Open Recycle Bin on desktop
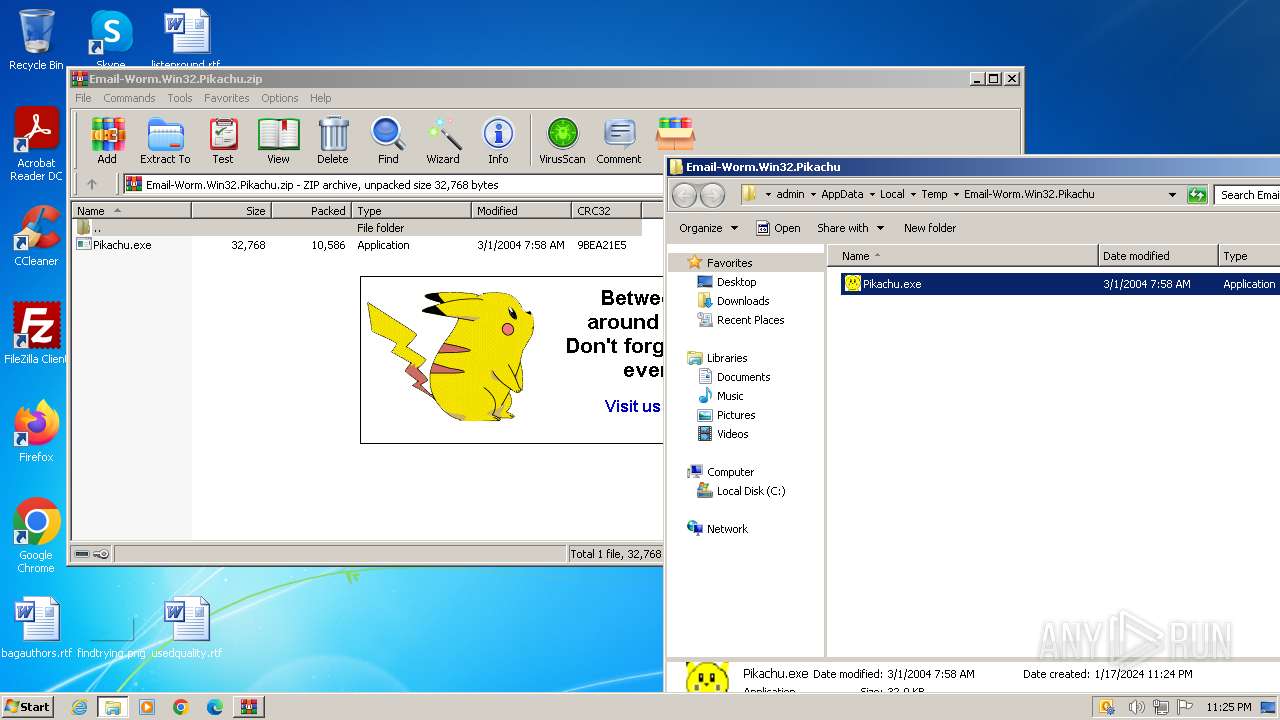Screen dimensions: 1280x720 (x=36, y=40)
